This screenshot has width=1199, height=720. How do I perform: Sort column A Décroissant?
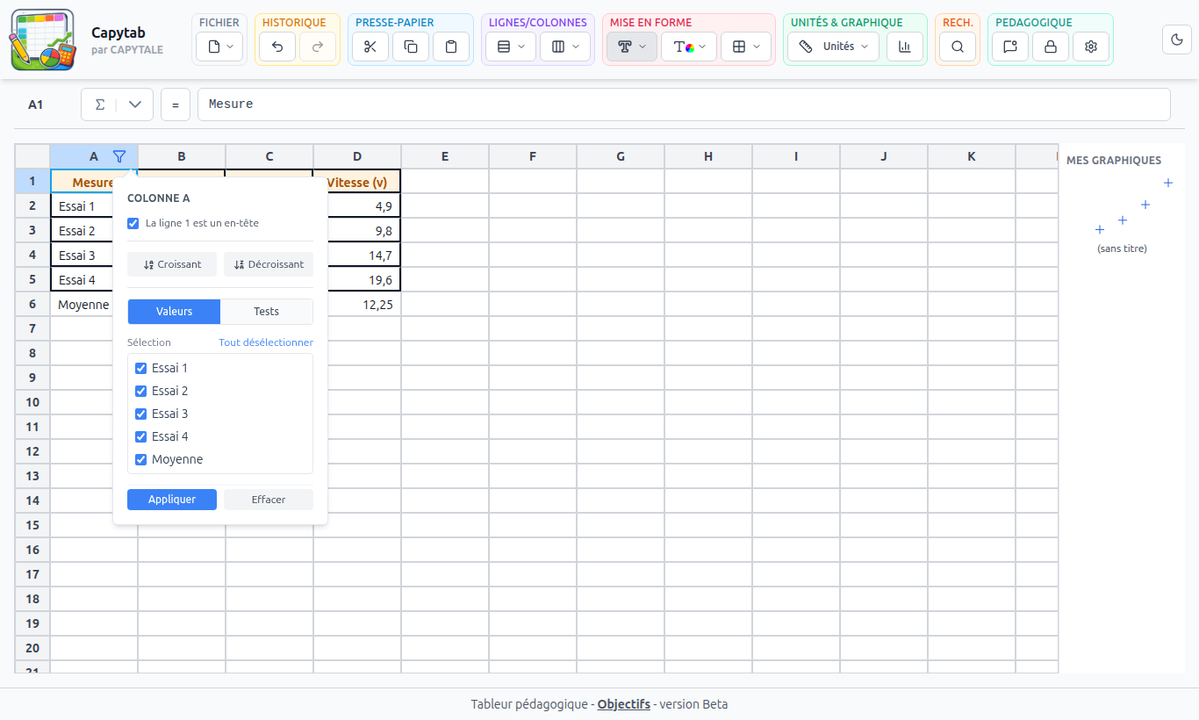(268, 264)
